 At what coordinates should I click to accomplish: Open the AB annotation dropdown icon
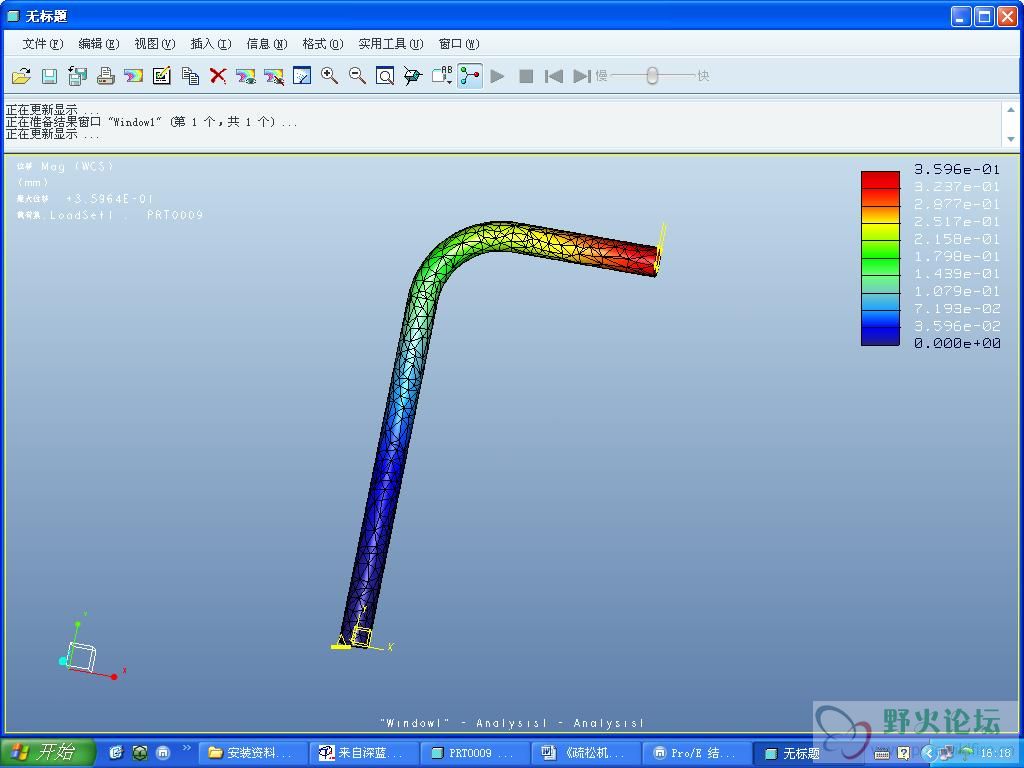pyautogui.click(x=442, y=76)
